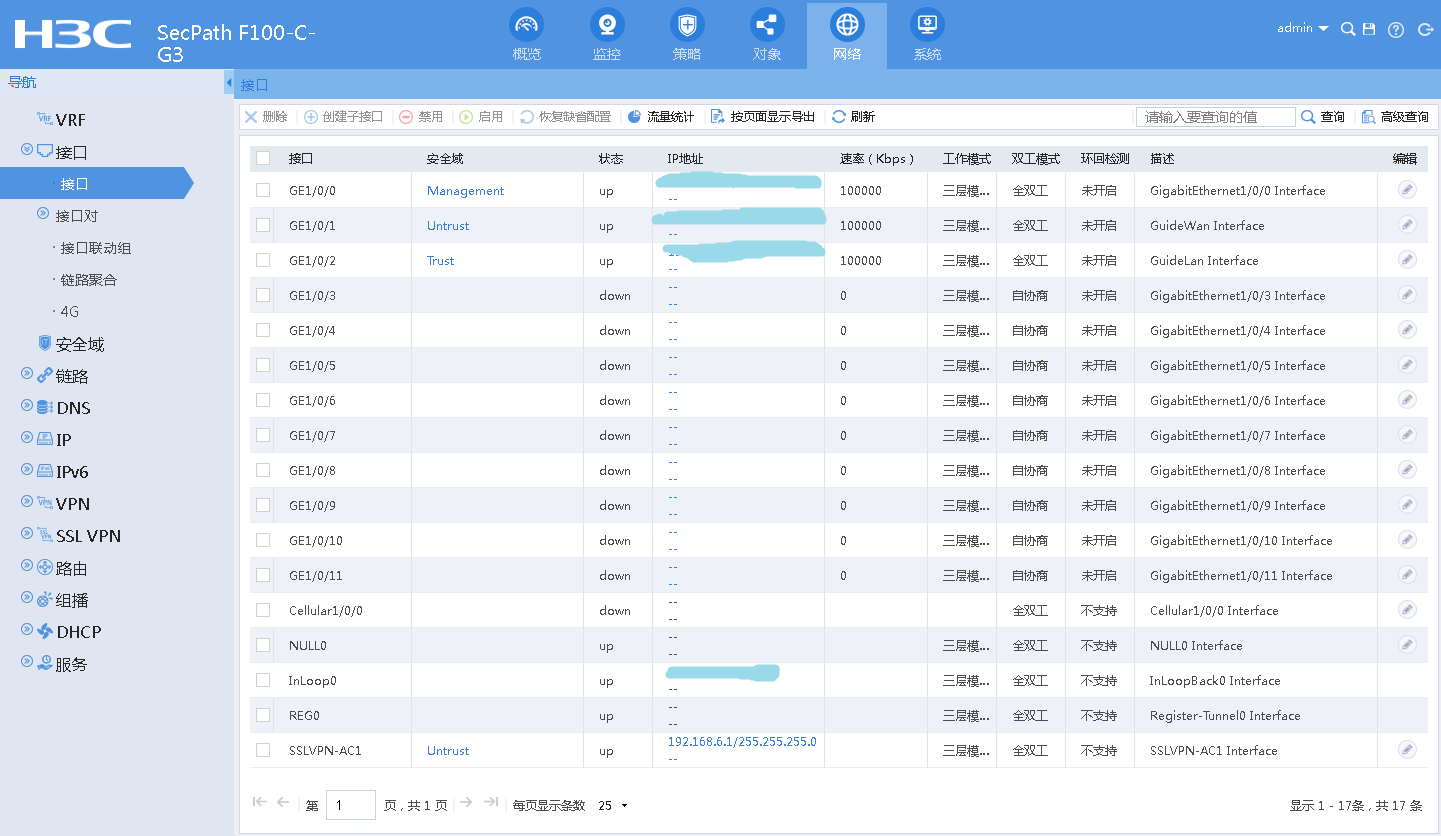Open the 概览 overview dashboard icon
The width and height of the screenshot is (1441, 836).
point(526,25)
